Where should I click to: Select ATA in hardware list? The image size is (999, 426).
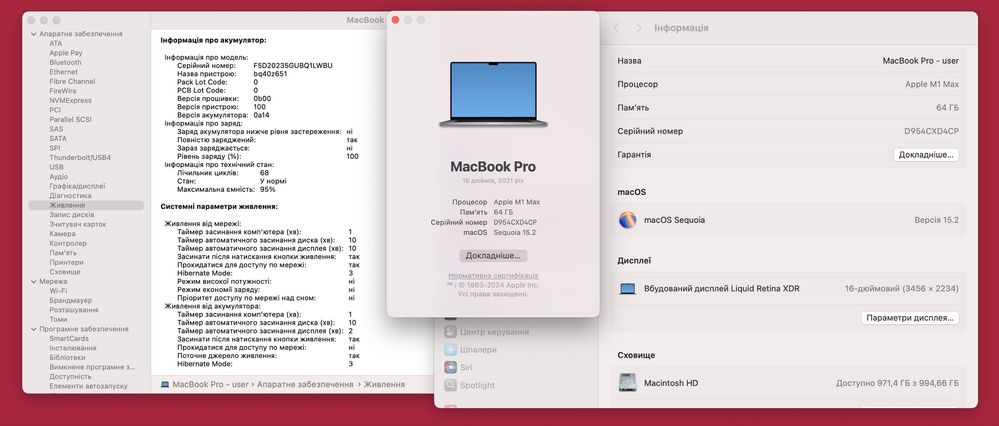point(56,43)
